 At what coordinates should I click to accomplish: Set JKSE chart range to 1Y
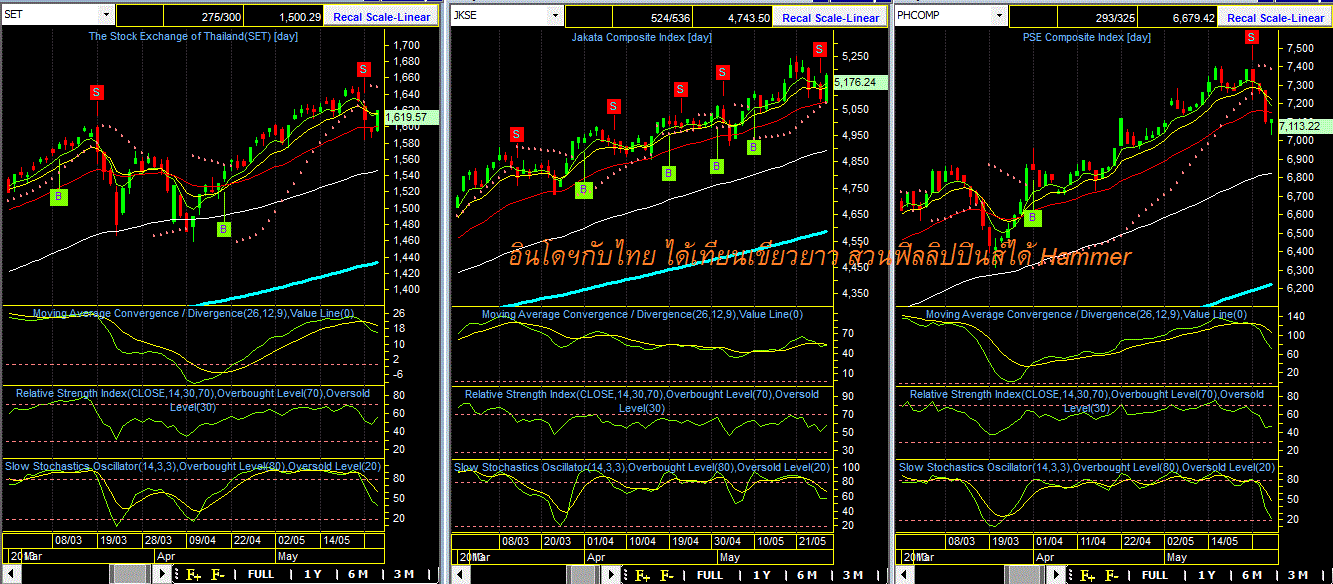762,575
